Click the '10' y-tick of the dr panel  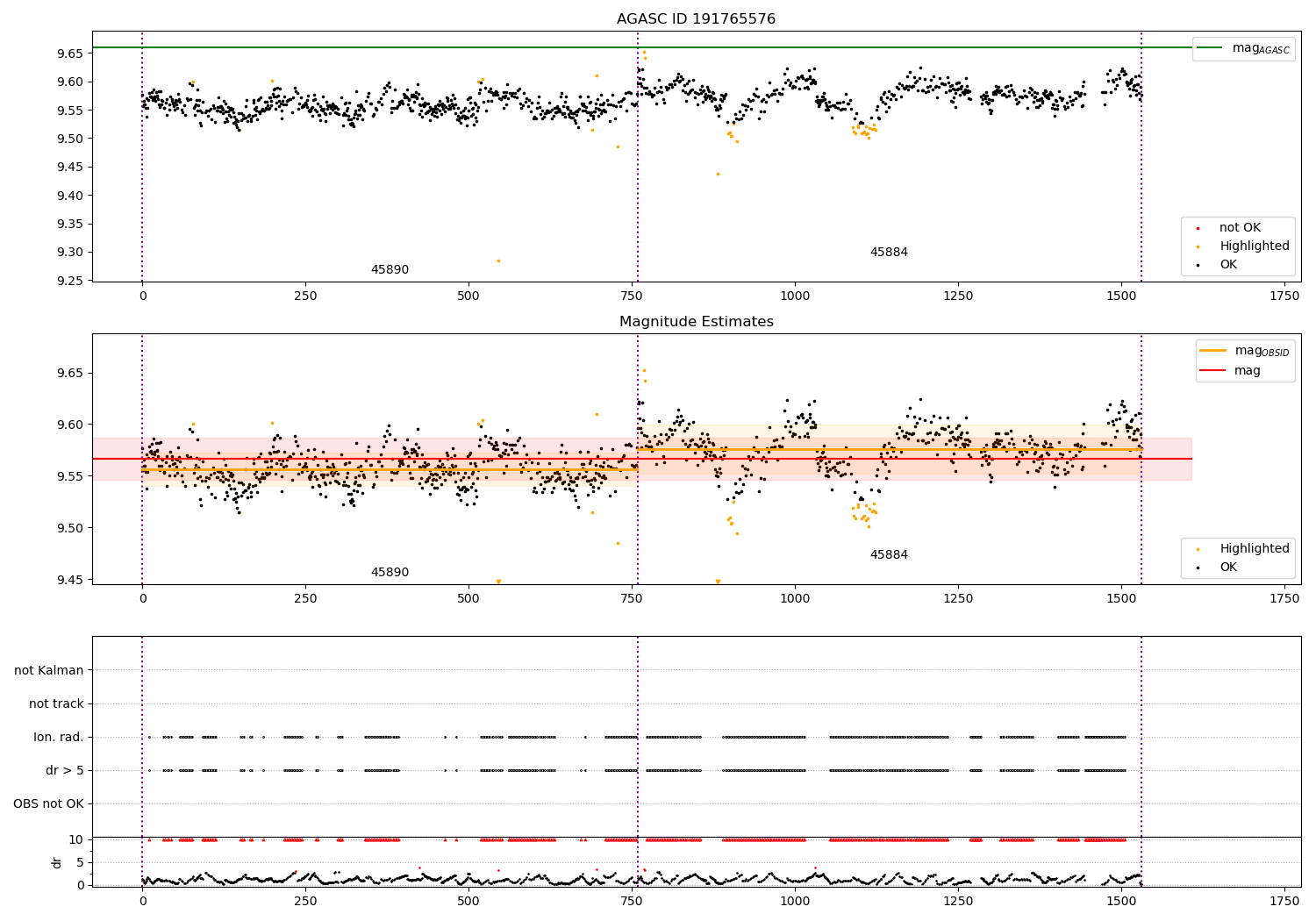click(x=76, y=840)
